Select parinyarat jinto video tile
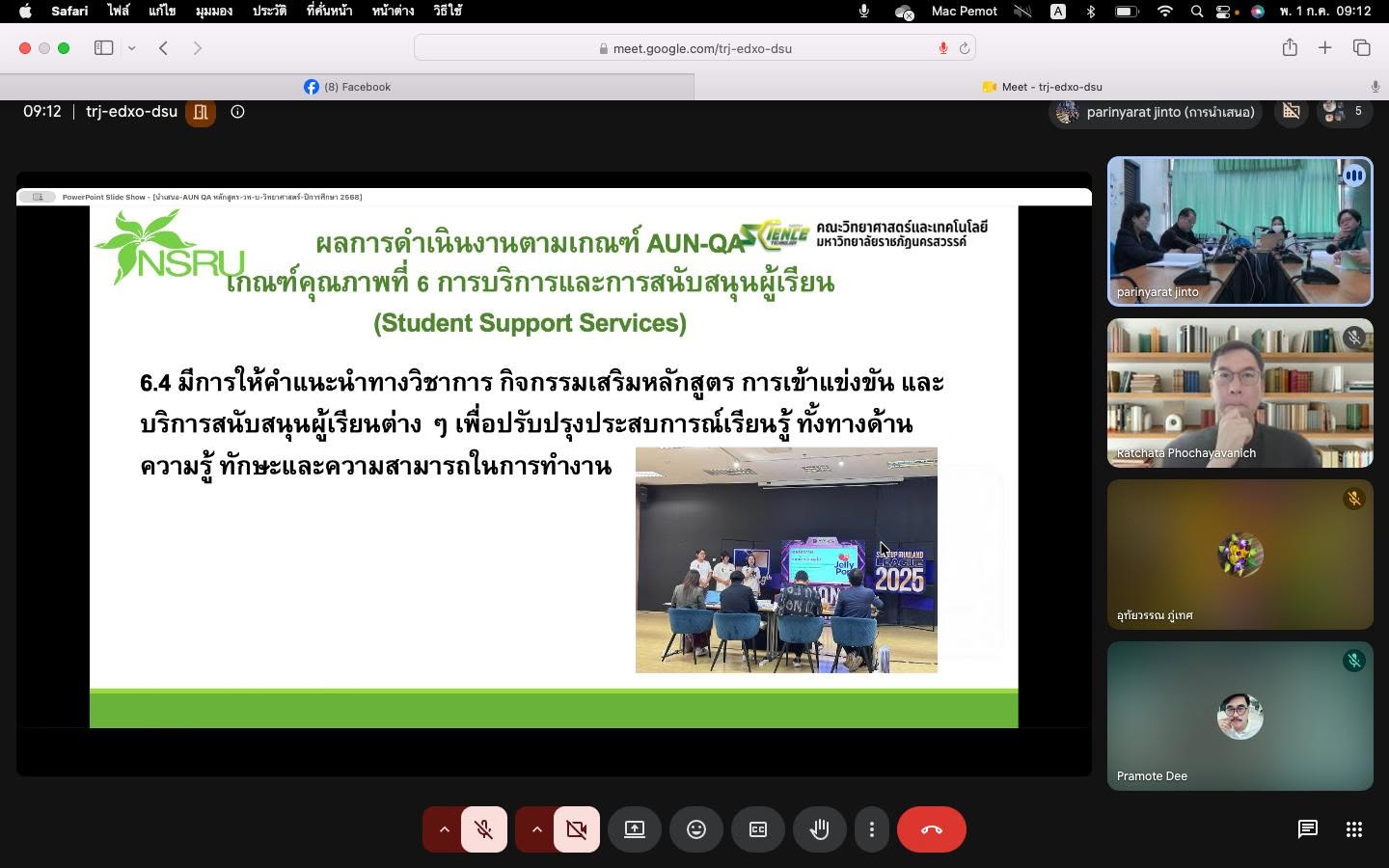1389x868 pixels. point(1240,231)
